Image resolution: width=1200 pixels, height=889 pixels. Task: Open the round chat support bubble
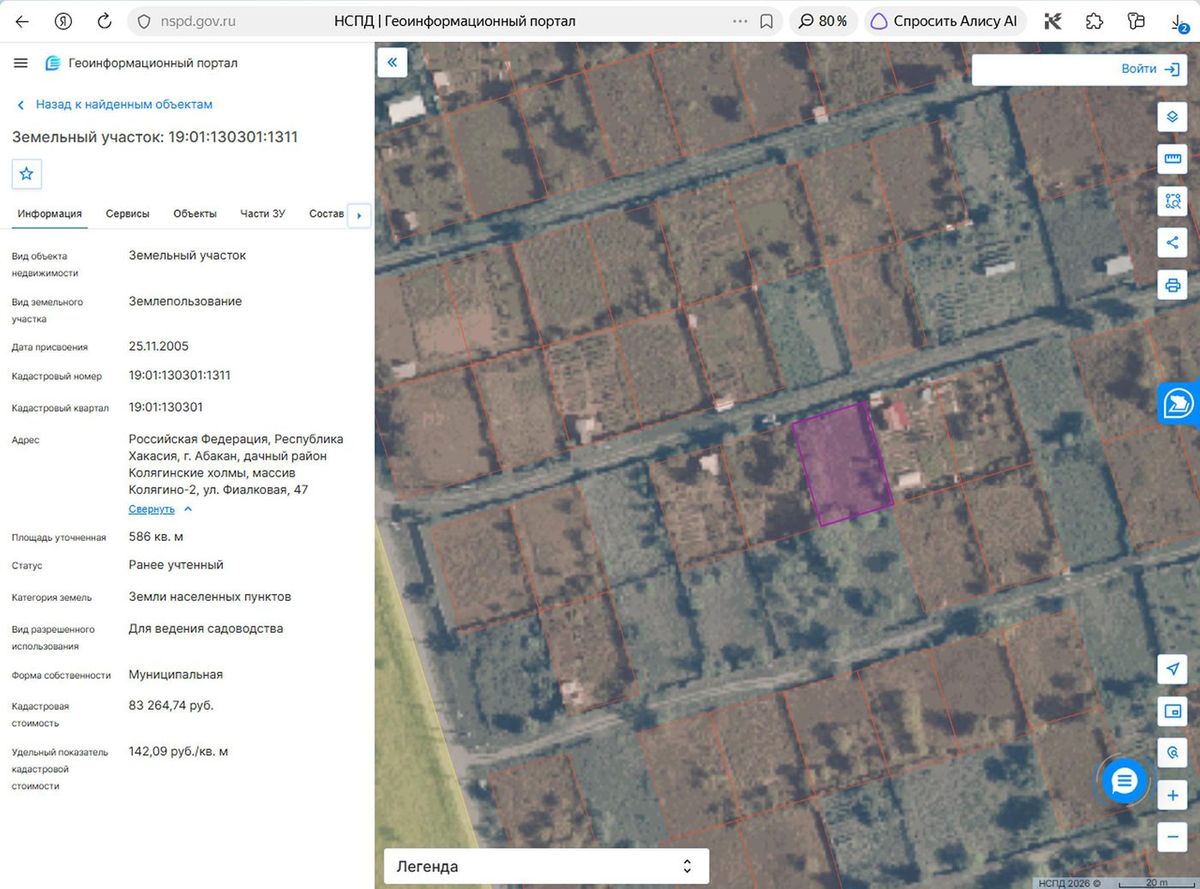click(1125, 781)
